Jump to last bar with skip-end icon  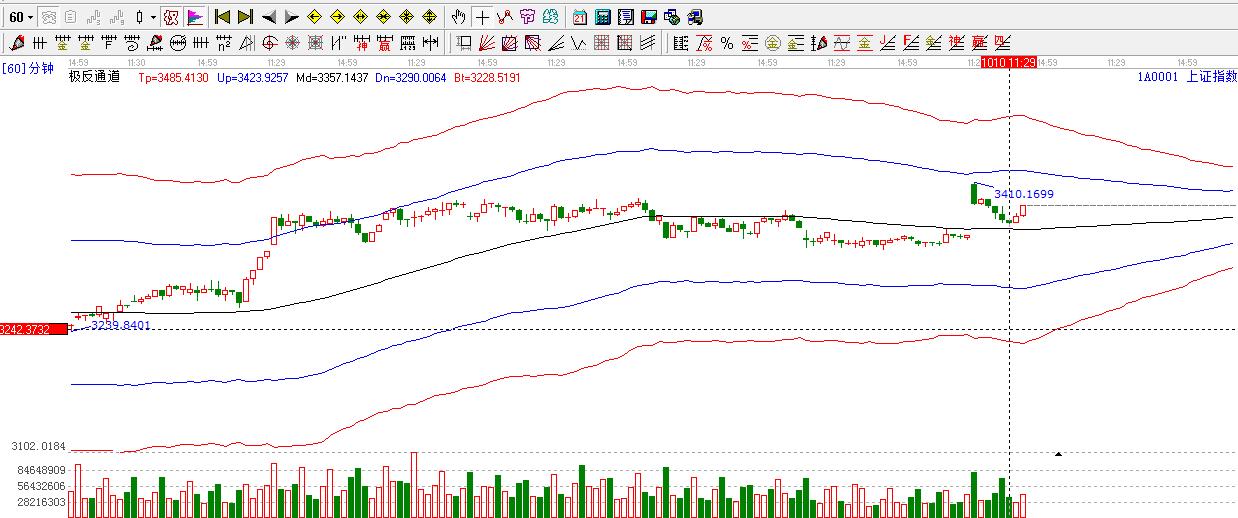click(245, 17)
